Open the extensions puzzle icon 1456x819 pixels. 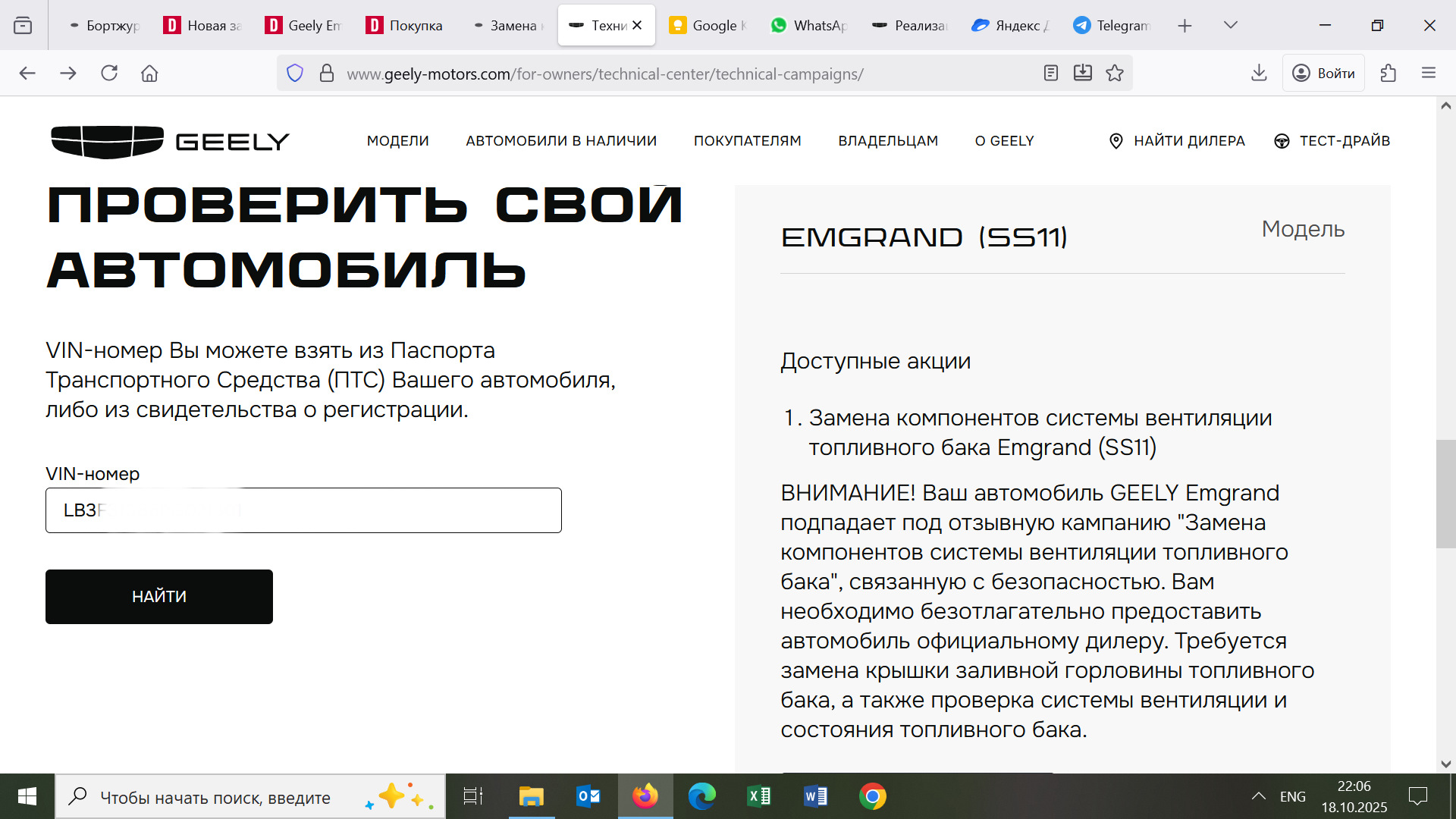click(x=1388, y=74)
